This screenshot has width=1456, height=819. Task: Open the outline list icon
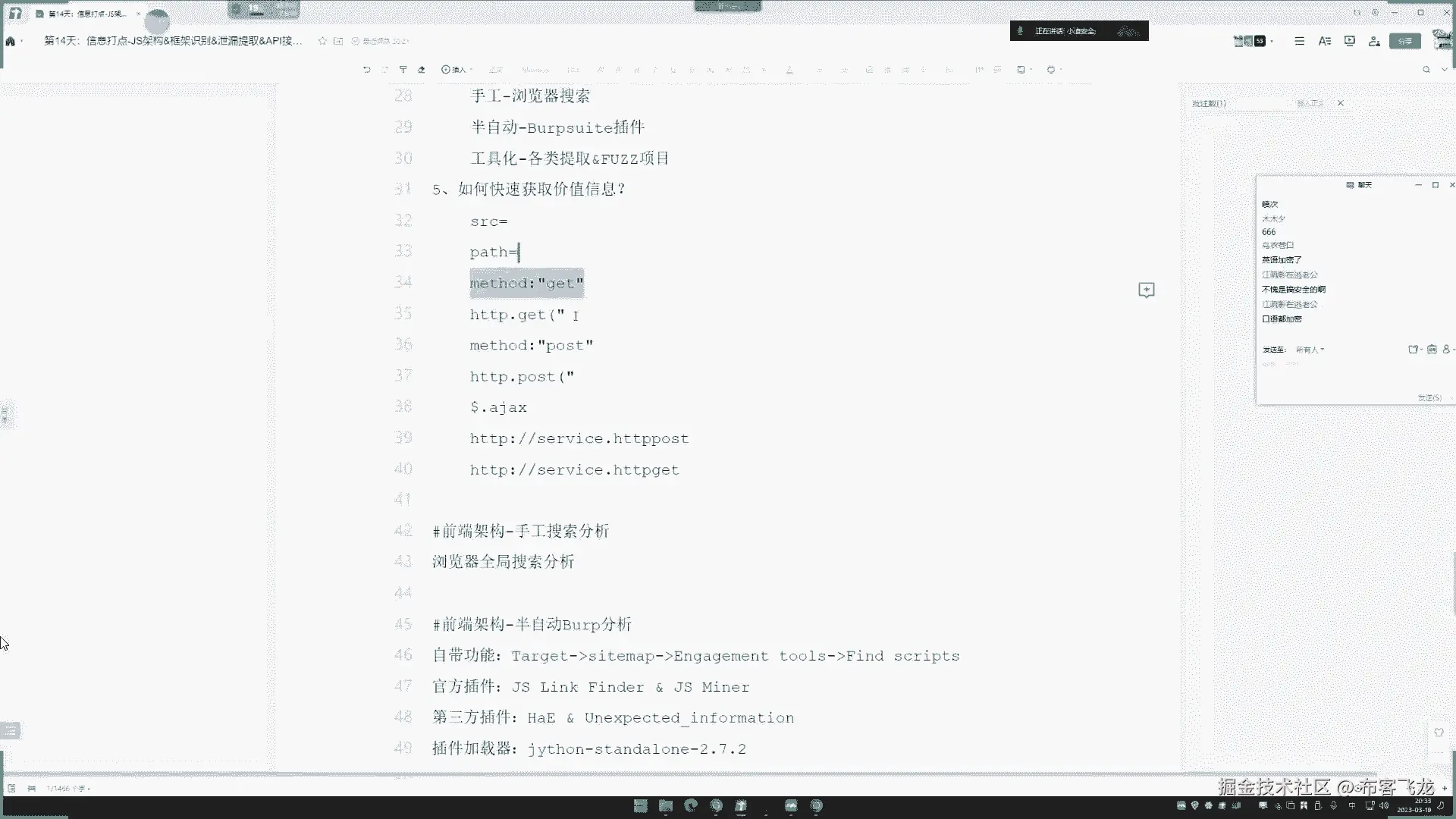pos(1299,41)
